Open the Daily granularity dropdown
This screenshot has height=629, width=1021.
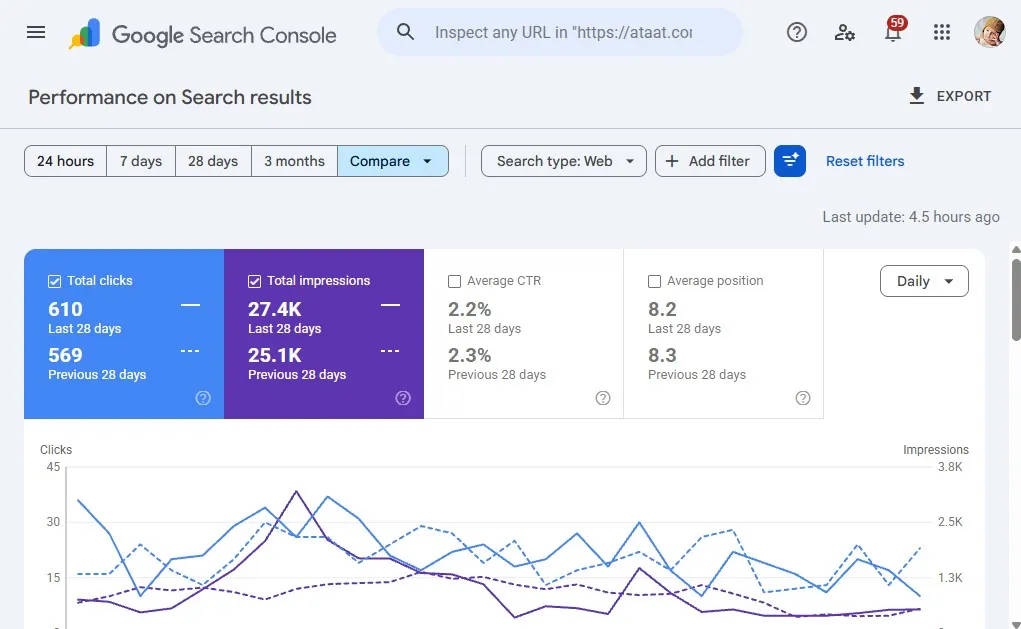click(924, 281)
